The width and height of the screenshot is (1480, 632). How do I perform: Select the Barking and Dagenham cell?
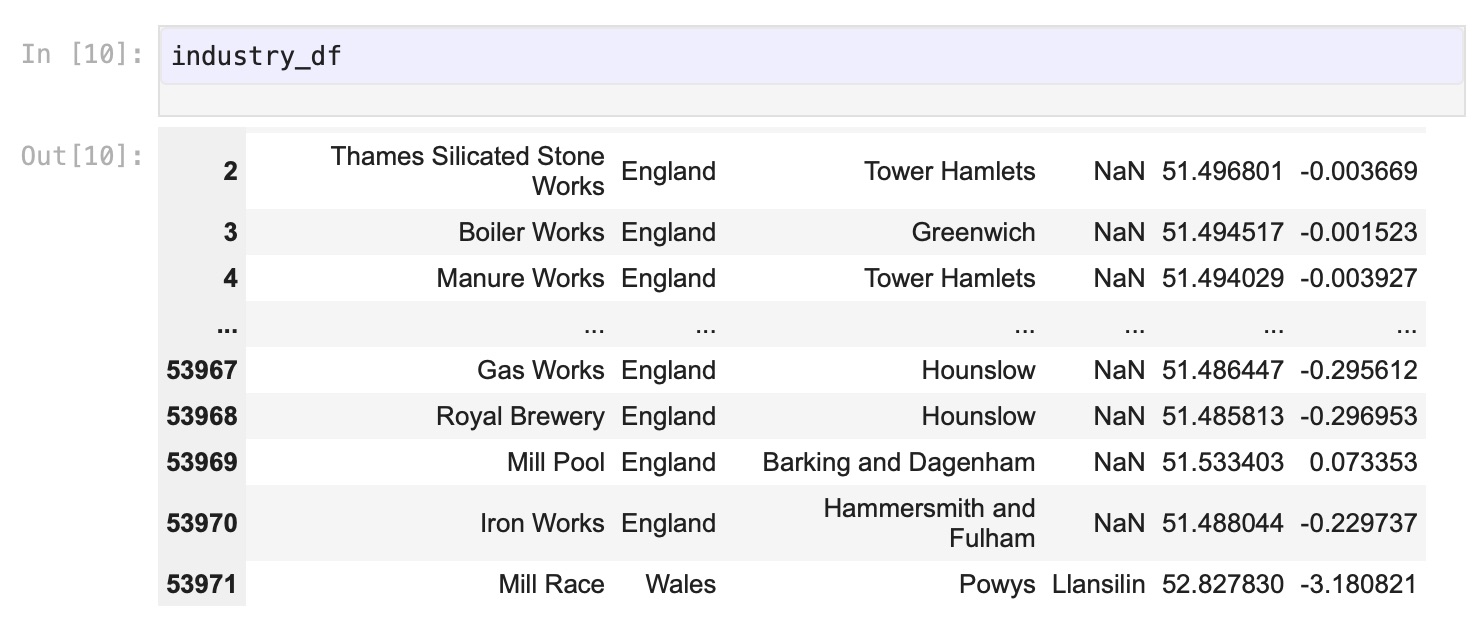(x=898, y=462)
